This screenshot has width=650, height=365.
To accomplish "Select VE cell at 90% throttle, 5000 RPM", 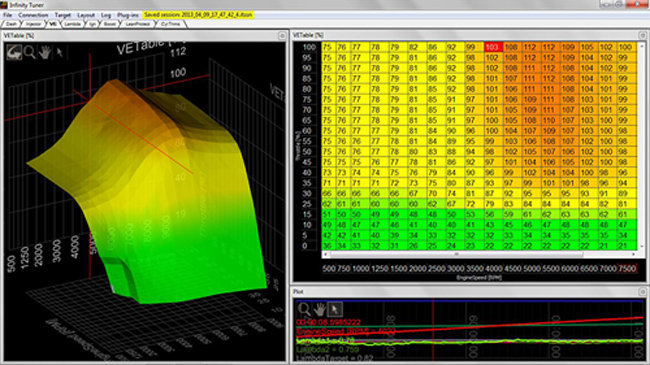I will [x=530, y=68].
